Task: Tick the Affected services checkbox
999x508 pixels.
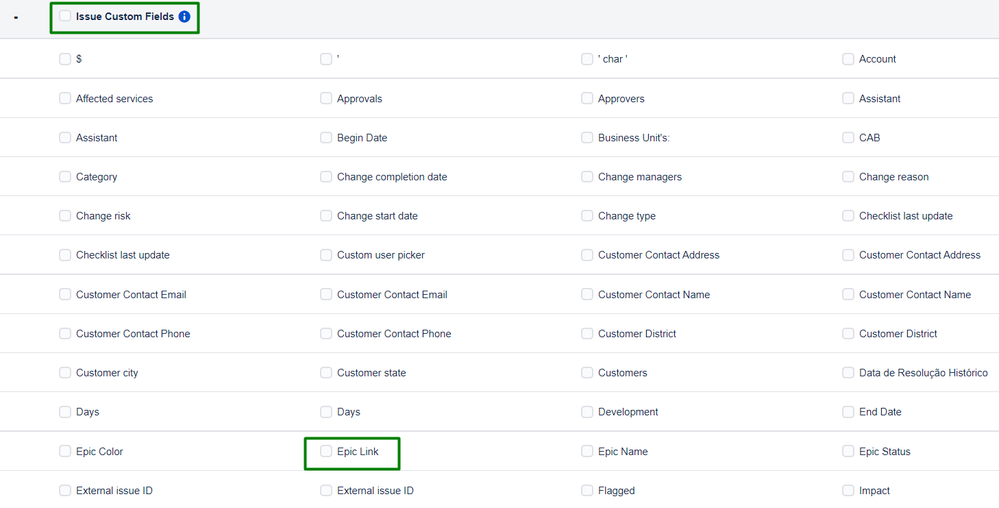Action: click(x=65, y=99)
